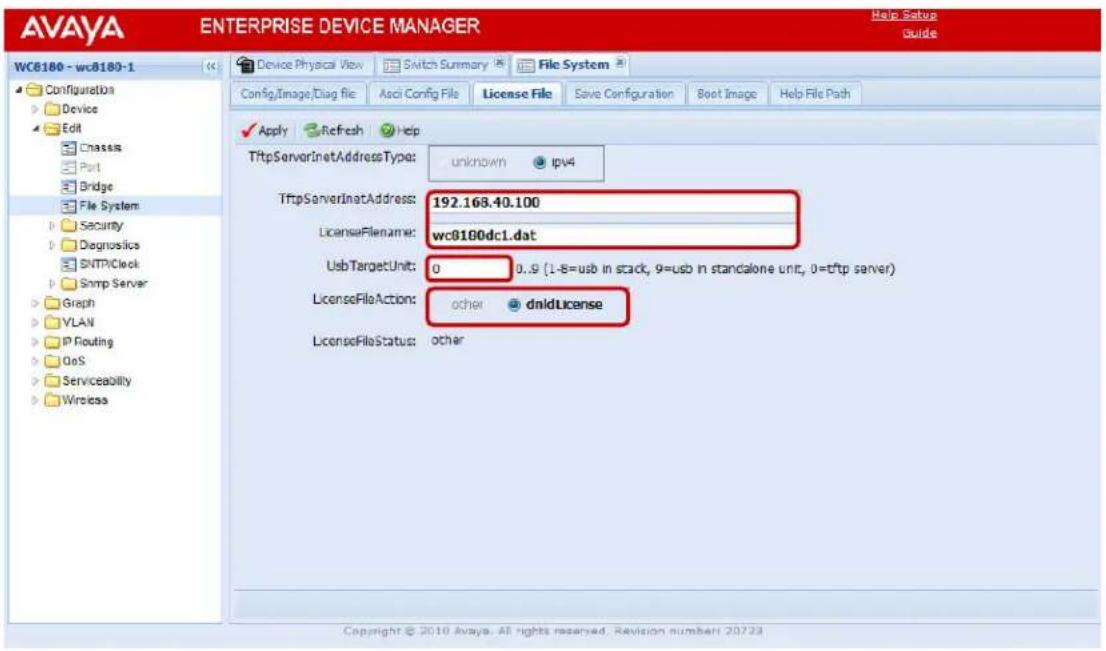Expand the Serviceability node arrow
The image size is (1106, 651).
[x=35, y=381]
